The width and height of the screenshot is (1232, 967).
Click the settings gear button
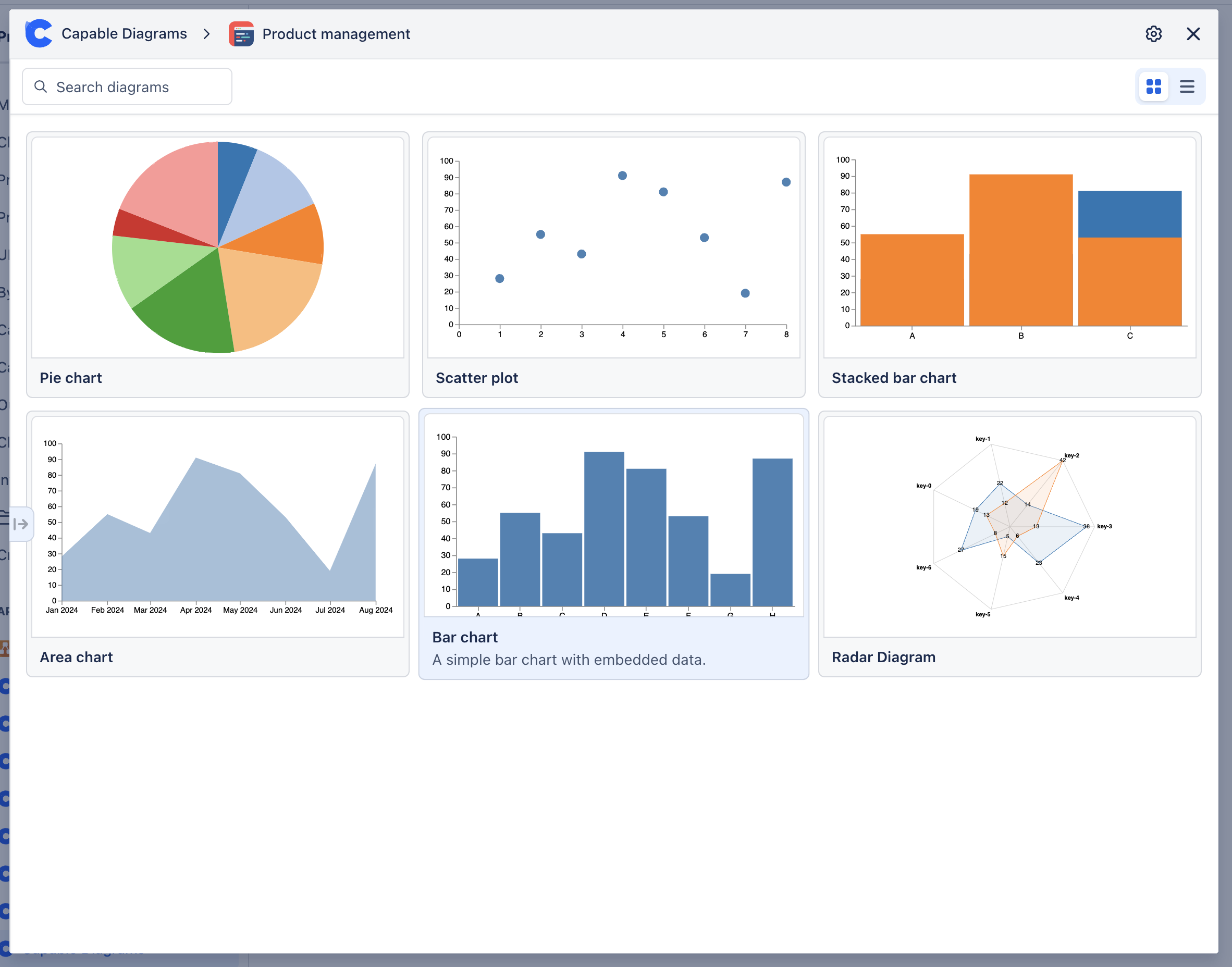[x=1153, y=34]
